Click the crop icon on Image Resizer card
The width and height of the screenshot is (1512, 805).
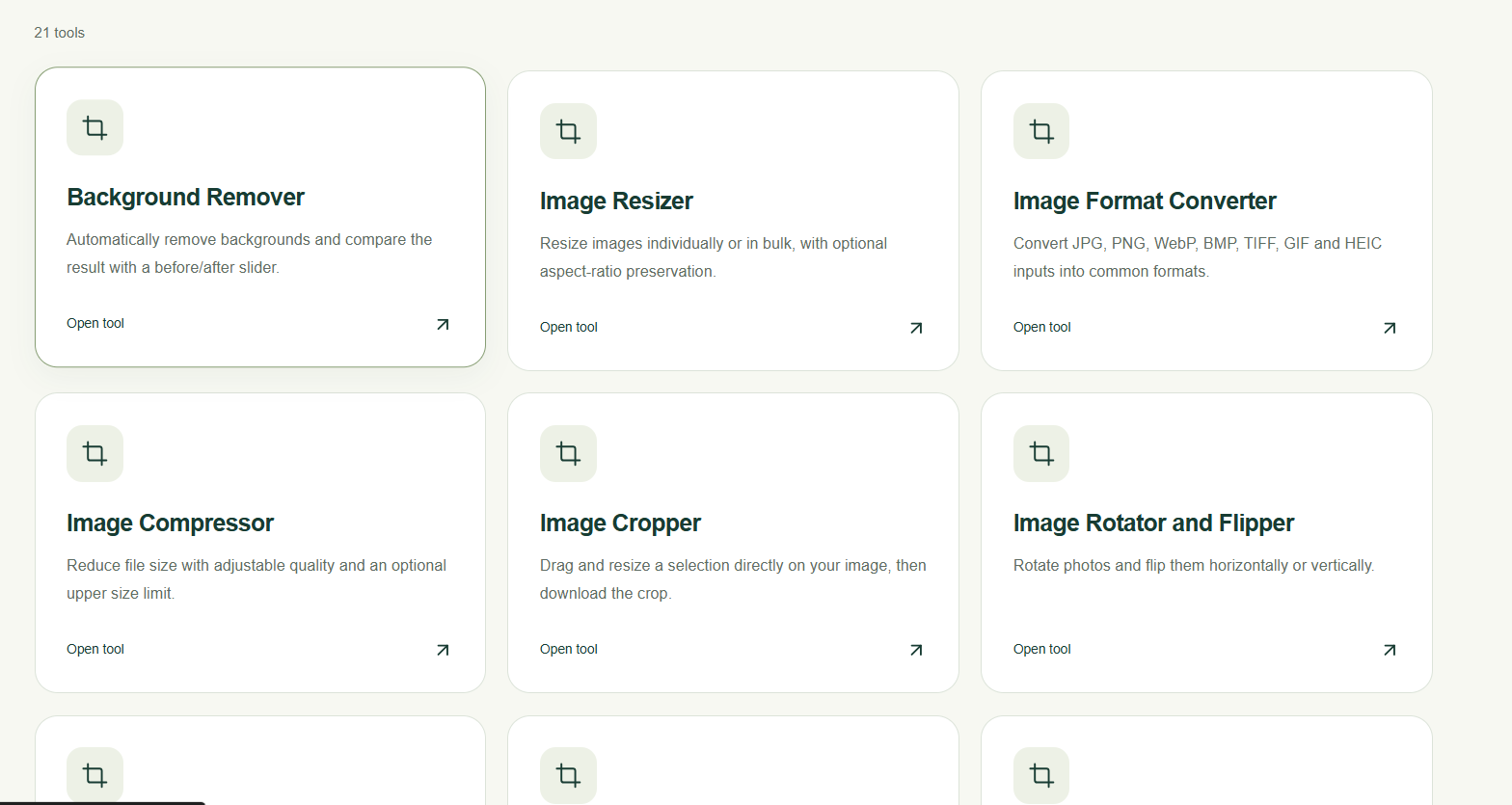click(x=568, y=131)
